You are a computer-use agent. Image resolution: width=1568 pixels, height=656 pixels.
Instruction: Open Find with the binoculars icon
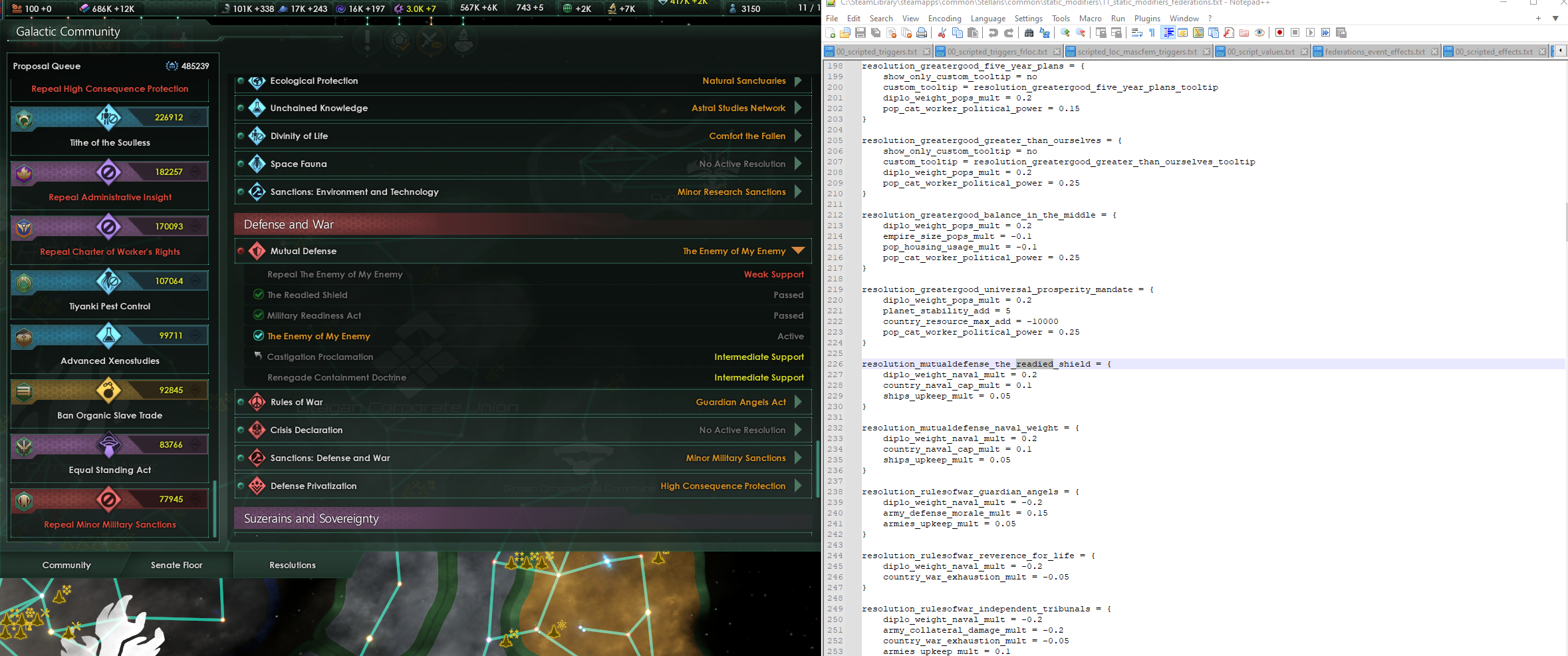tap(1029, 33)
